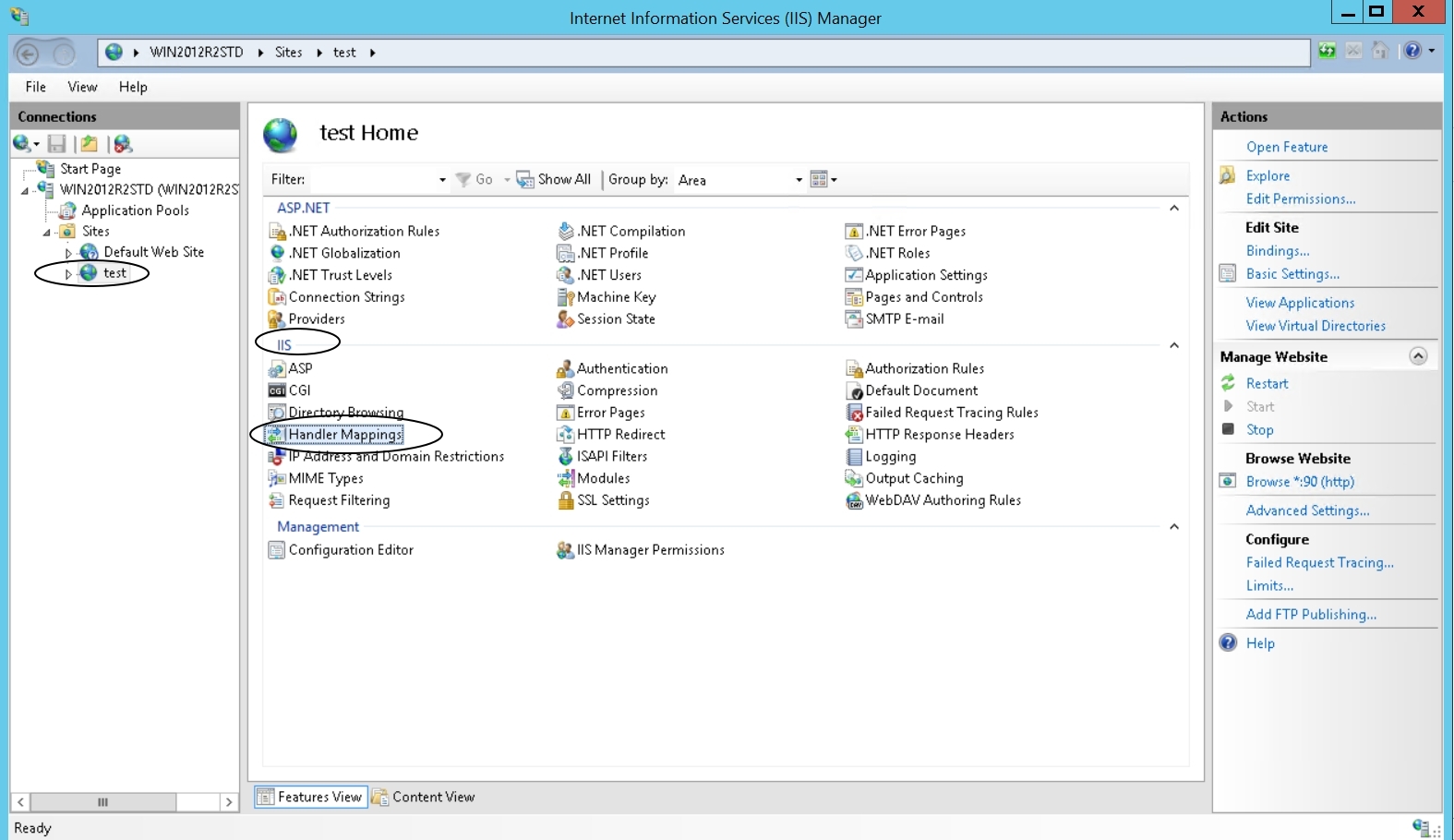Viewport: 1454px width, 840px height.
Task: Click the Edit Permissions link
Action: pos(1301,199)
